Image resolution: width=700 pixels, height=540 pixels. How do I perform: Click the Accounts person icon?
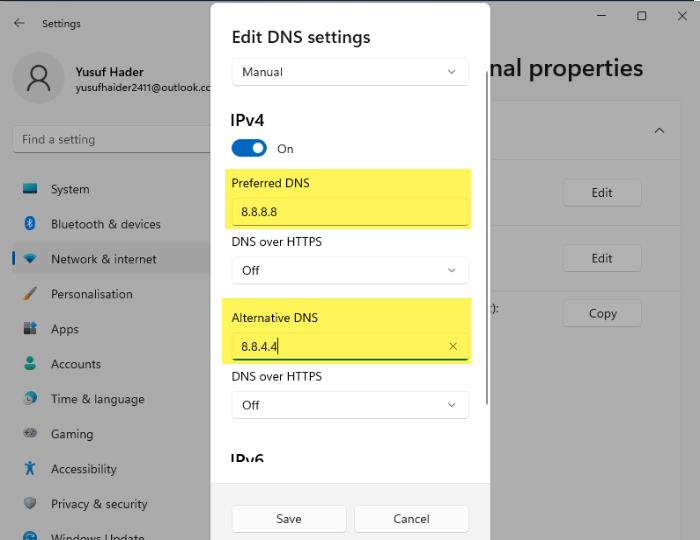30,364
